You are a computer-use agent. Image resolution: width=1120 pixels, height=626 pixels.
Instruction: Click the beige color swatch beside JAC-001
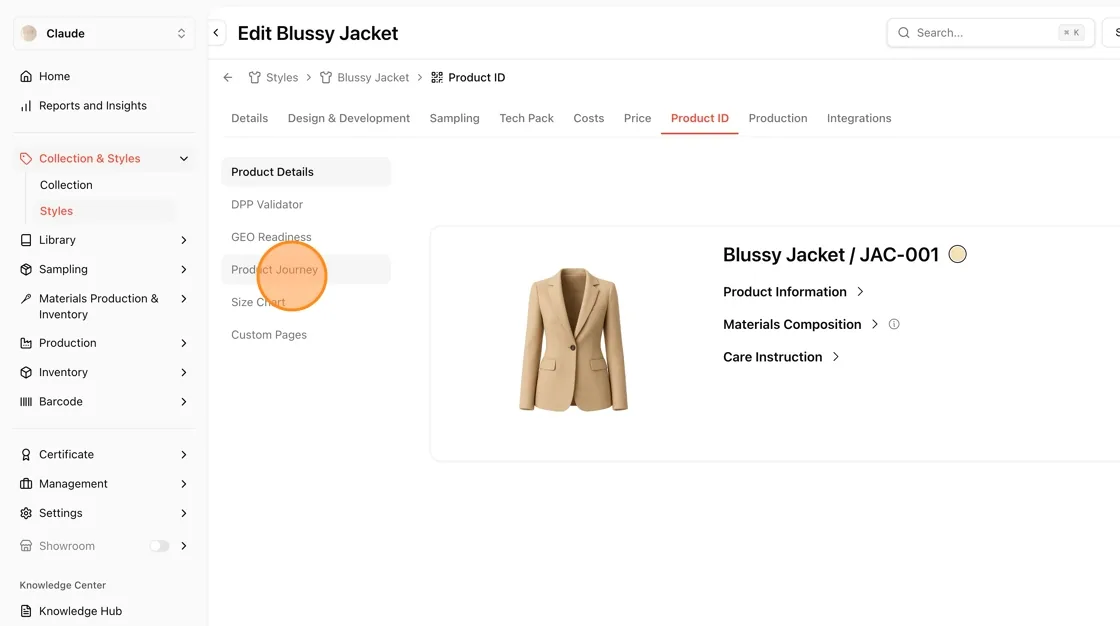[957, 254]
